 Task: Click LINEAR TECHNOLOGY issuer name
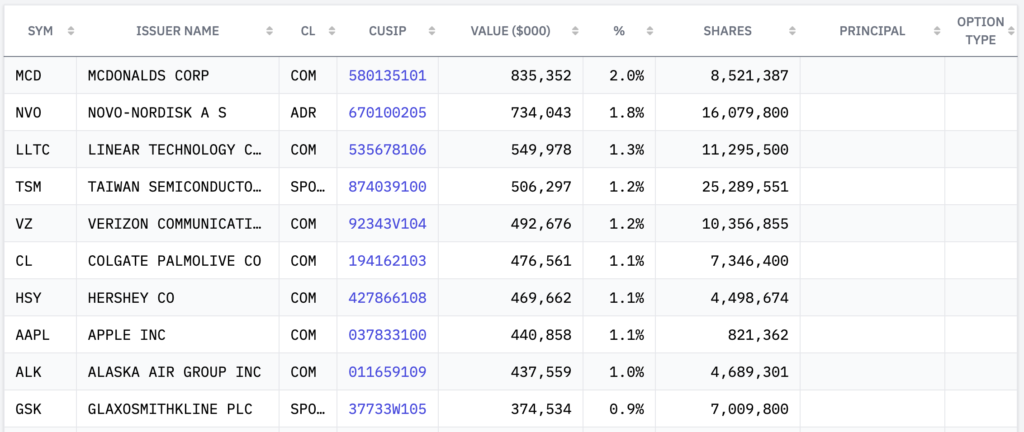tap(174, 150)
